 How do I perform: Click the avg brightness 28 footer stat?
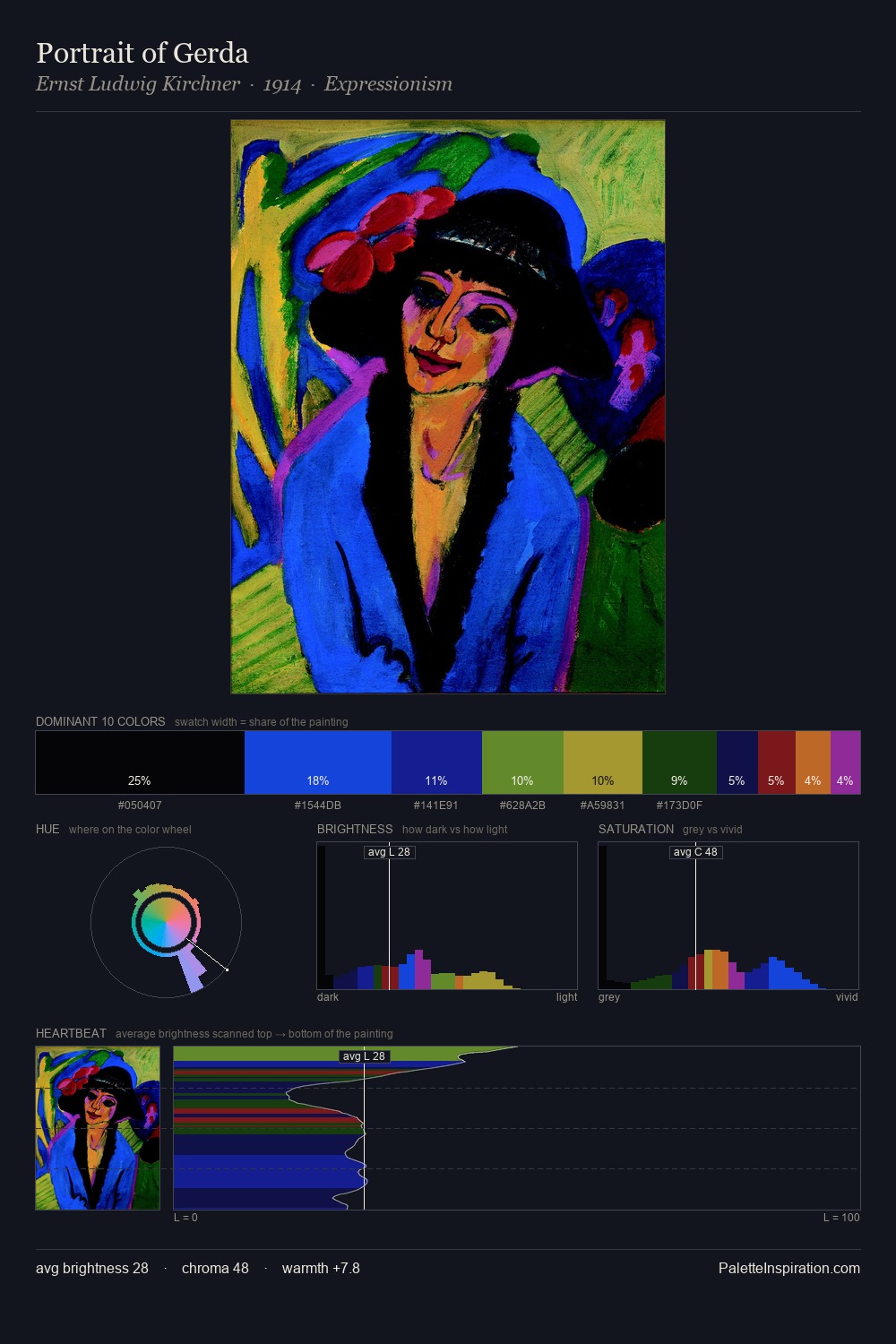pyautogui.click(x=92, y=1268)
